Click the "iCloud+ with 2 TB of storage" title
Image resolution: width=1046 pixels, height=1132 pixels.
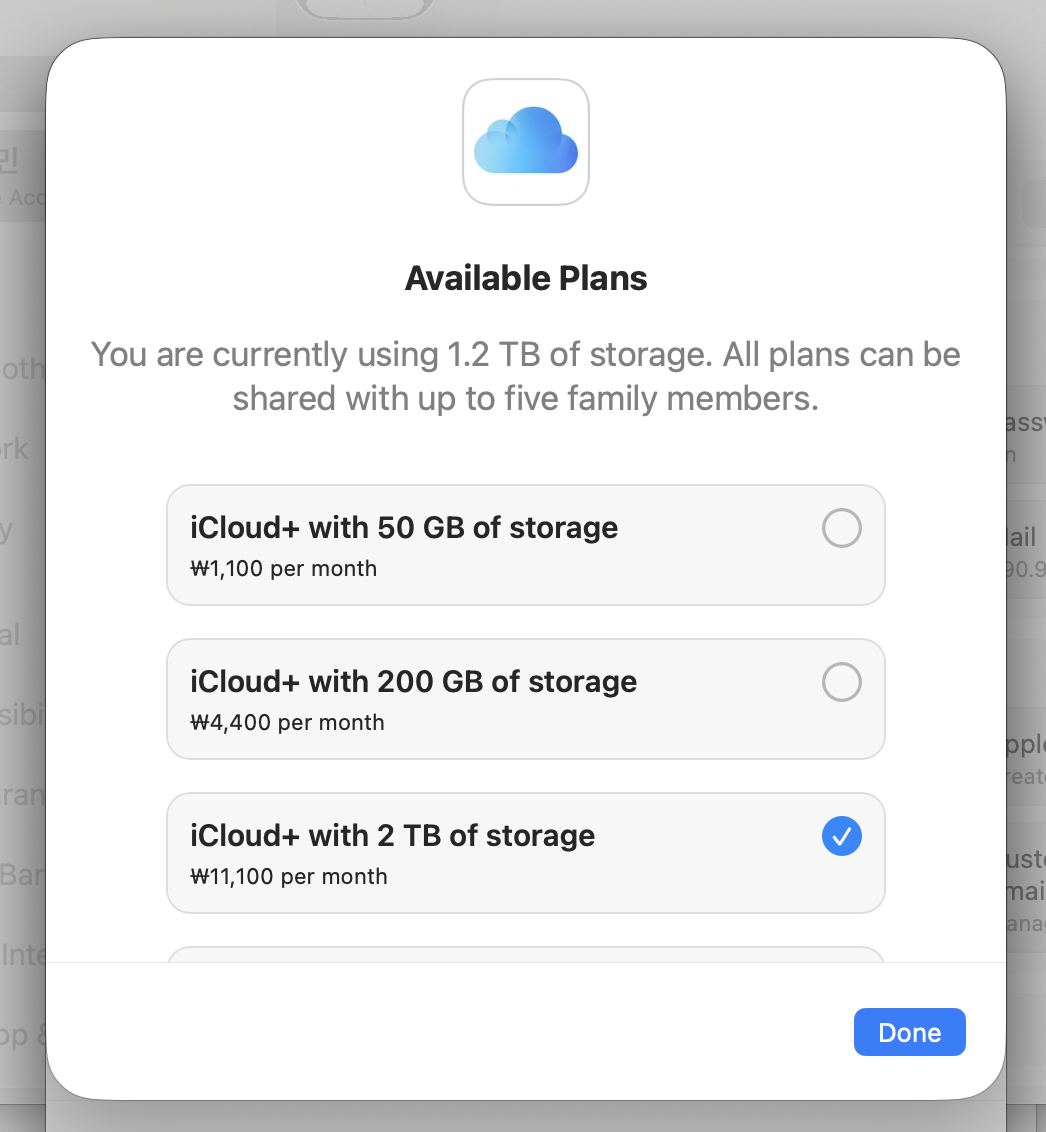pos(392,836)
